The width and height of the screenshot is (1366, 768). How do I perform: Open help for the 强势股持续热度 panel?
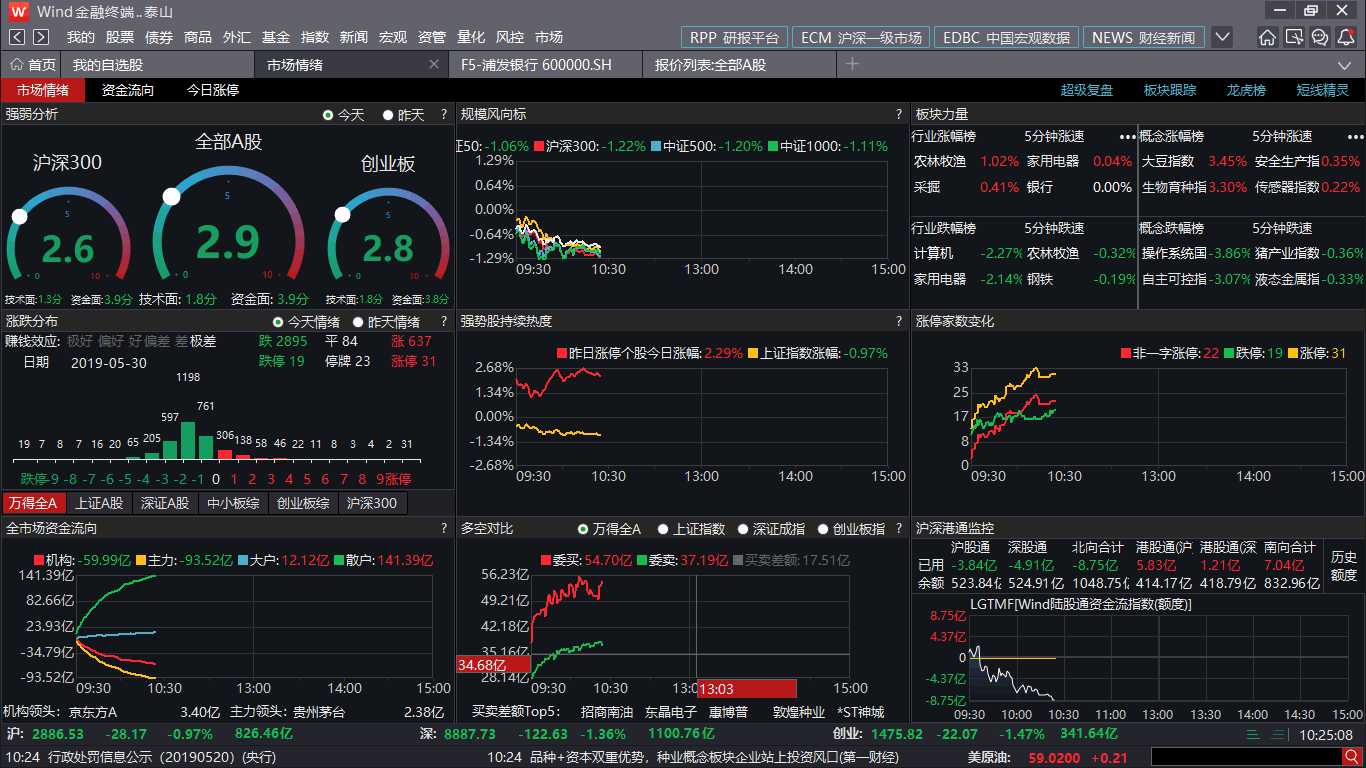pyautogui.click(x=899, y=322)
